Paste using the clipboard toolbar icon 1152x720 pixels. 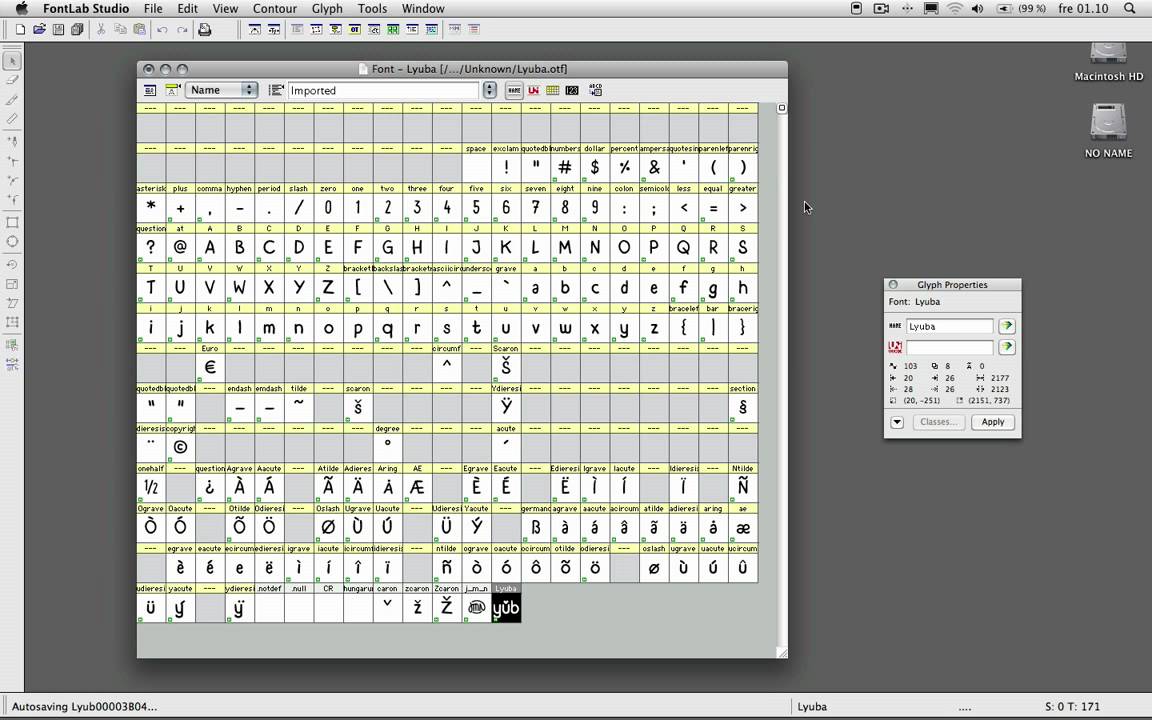tap(140, 29)
